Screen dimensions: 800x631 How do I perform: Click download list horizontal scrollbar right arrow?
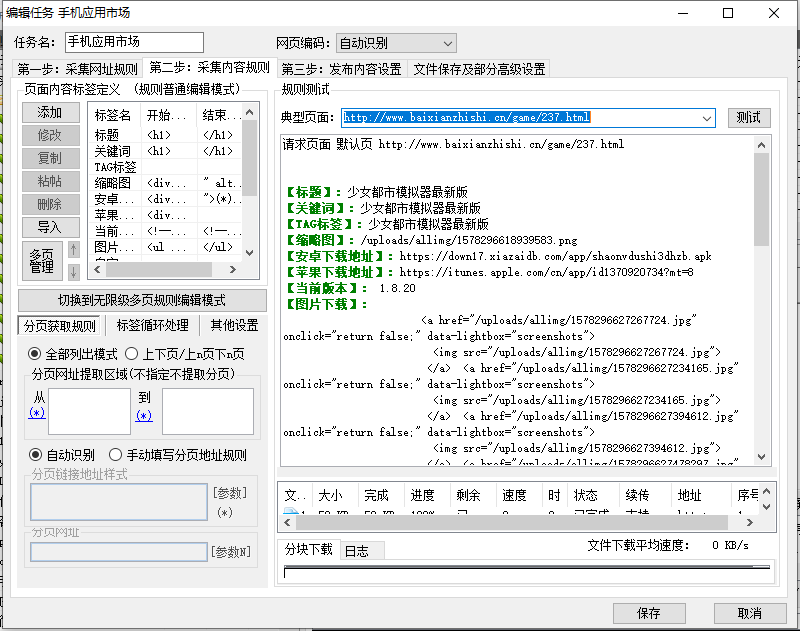[749, 522]
